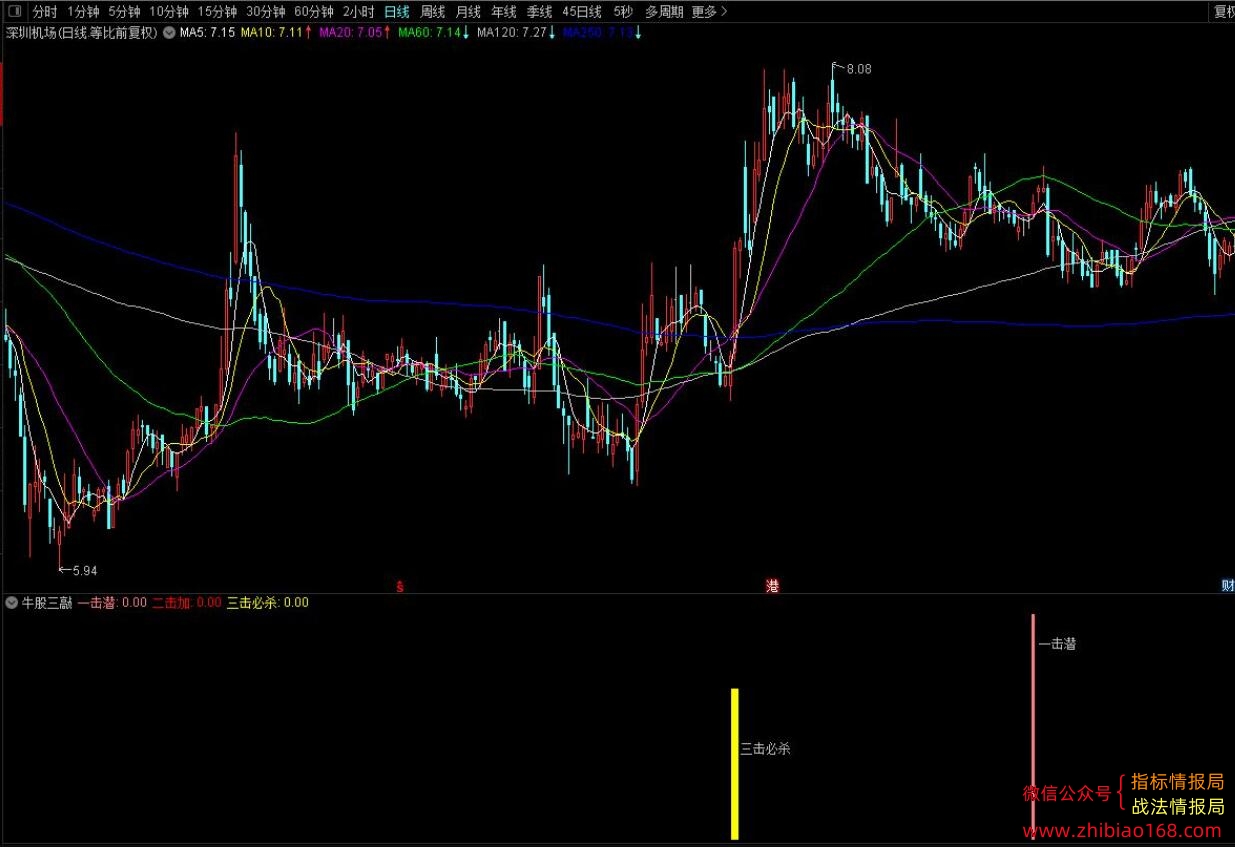
Task: Select the 5秒 period tab
Action: [x=623, y=12]
